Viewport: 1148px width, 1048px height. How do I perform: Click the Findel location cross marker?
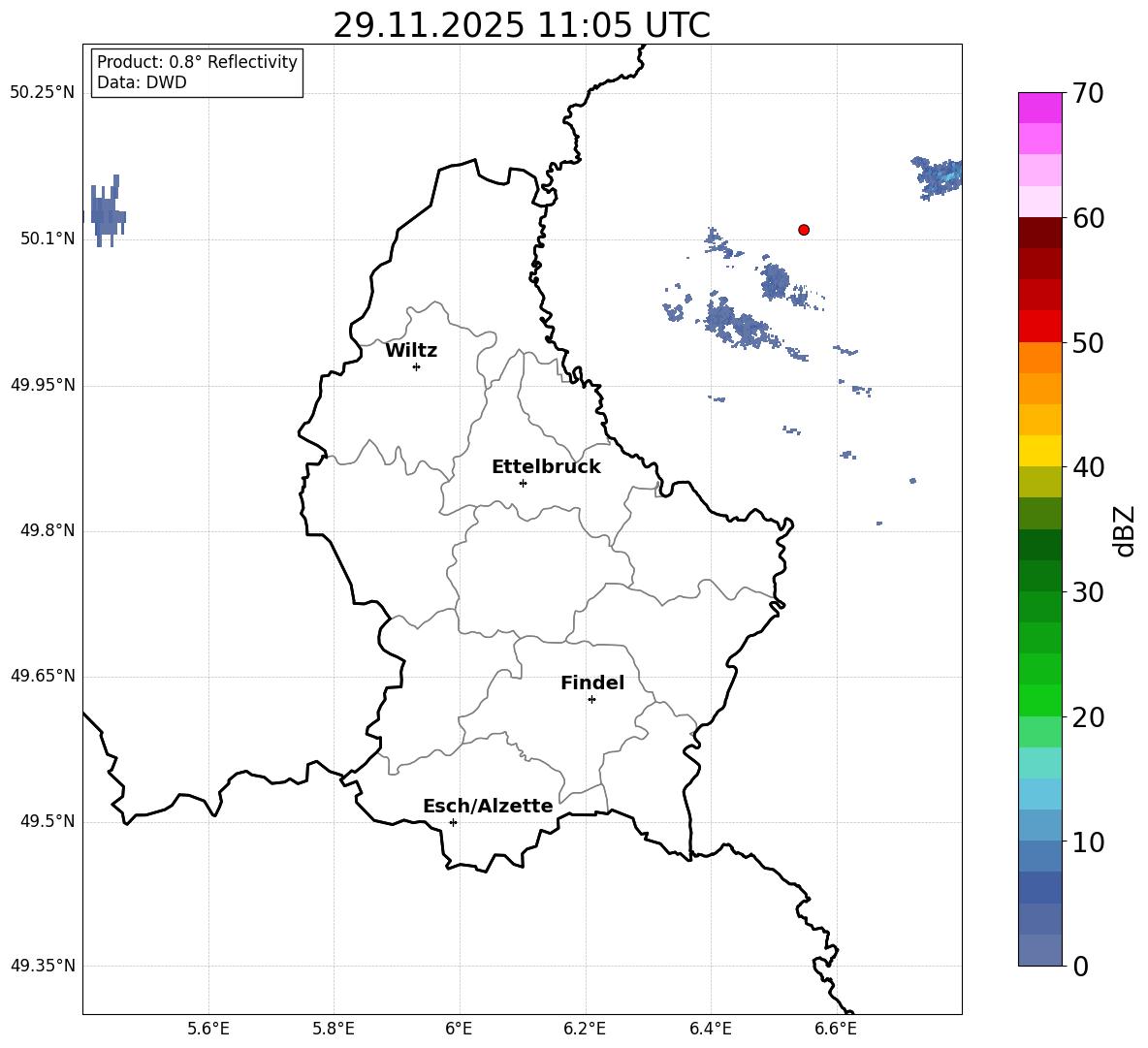click(x=591, y=700)
